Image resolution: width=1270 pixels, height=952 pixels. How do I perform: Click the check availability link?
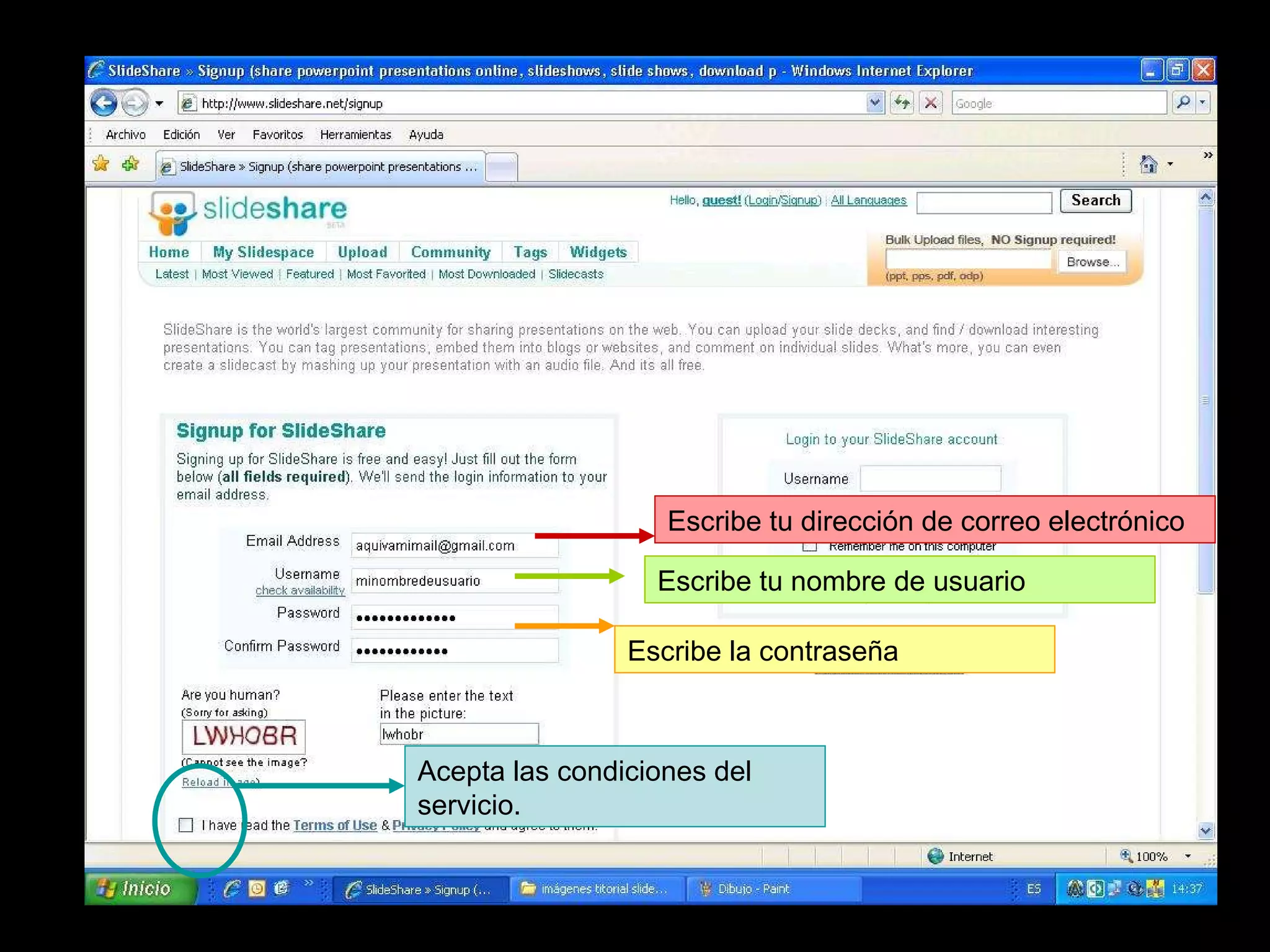coord(300,591)
